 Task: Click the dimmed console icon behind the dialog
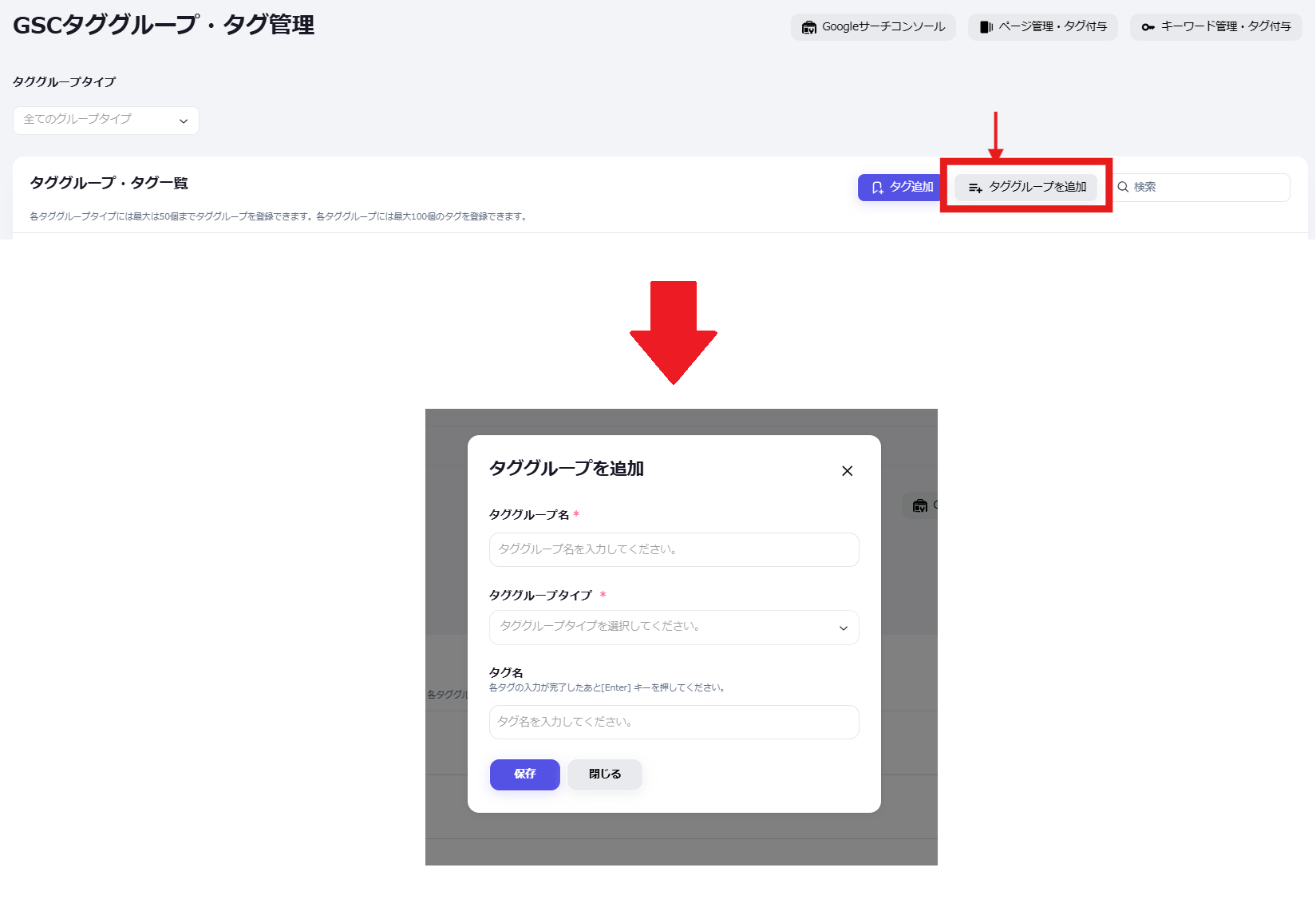click(919, 505)
